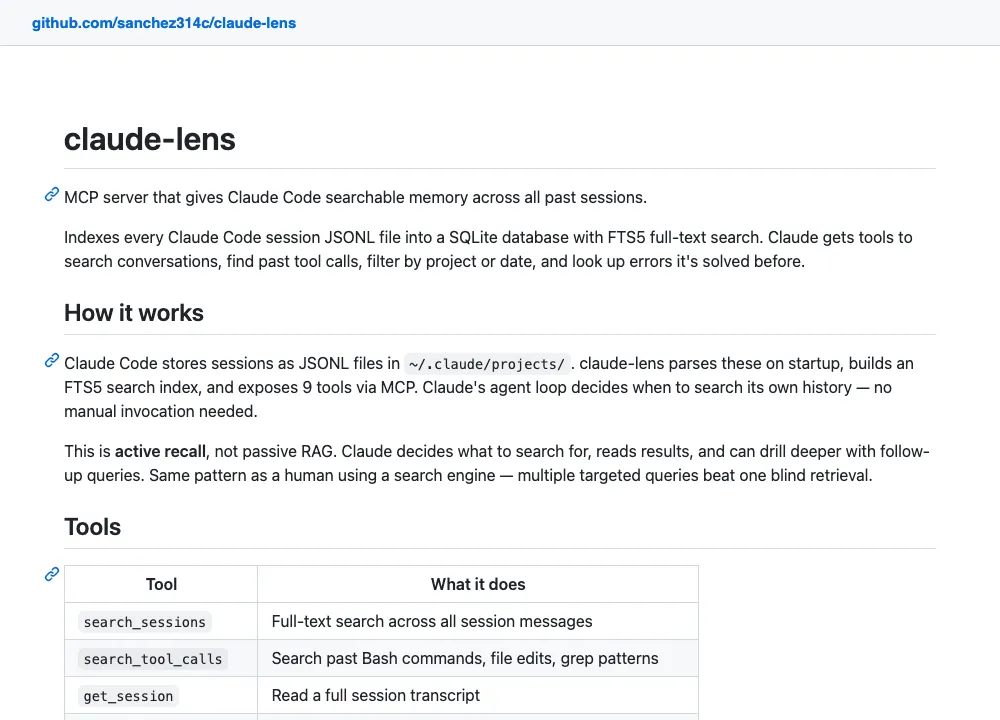Viewport: 1000px width, 720px height.
Task: Click the get_session table cell
Action: [161, 696]
